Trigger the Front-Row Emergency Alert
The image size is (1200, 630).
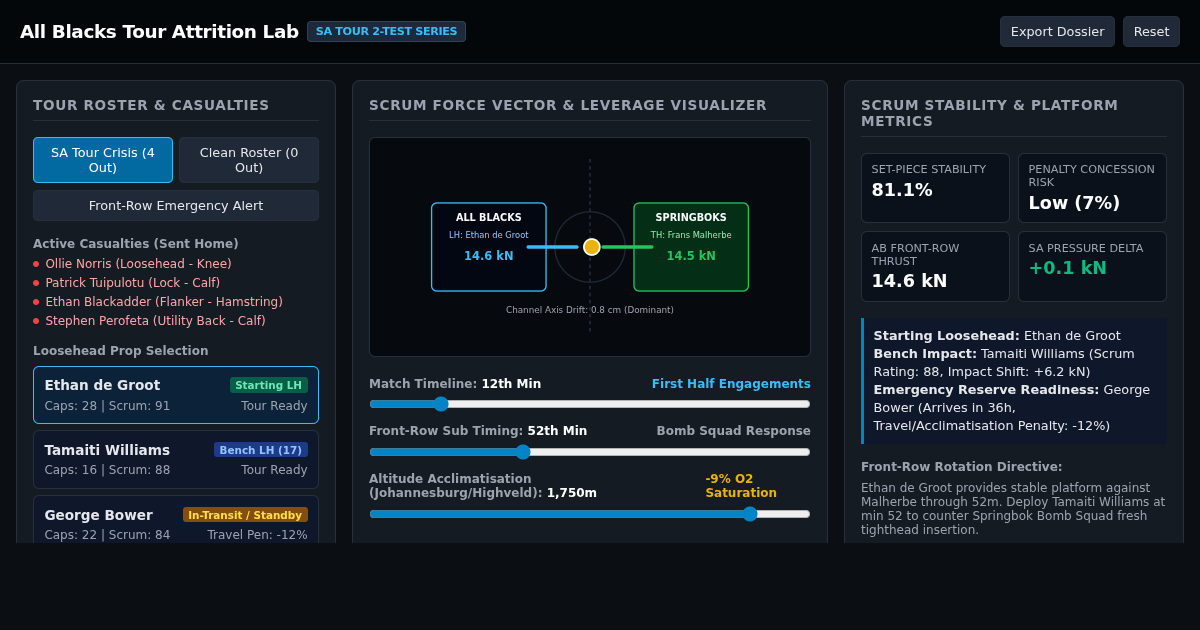[176, 206]
